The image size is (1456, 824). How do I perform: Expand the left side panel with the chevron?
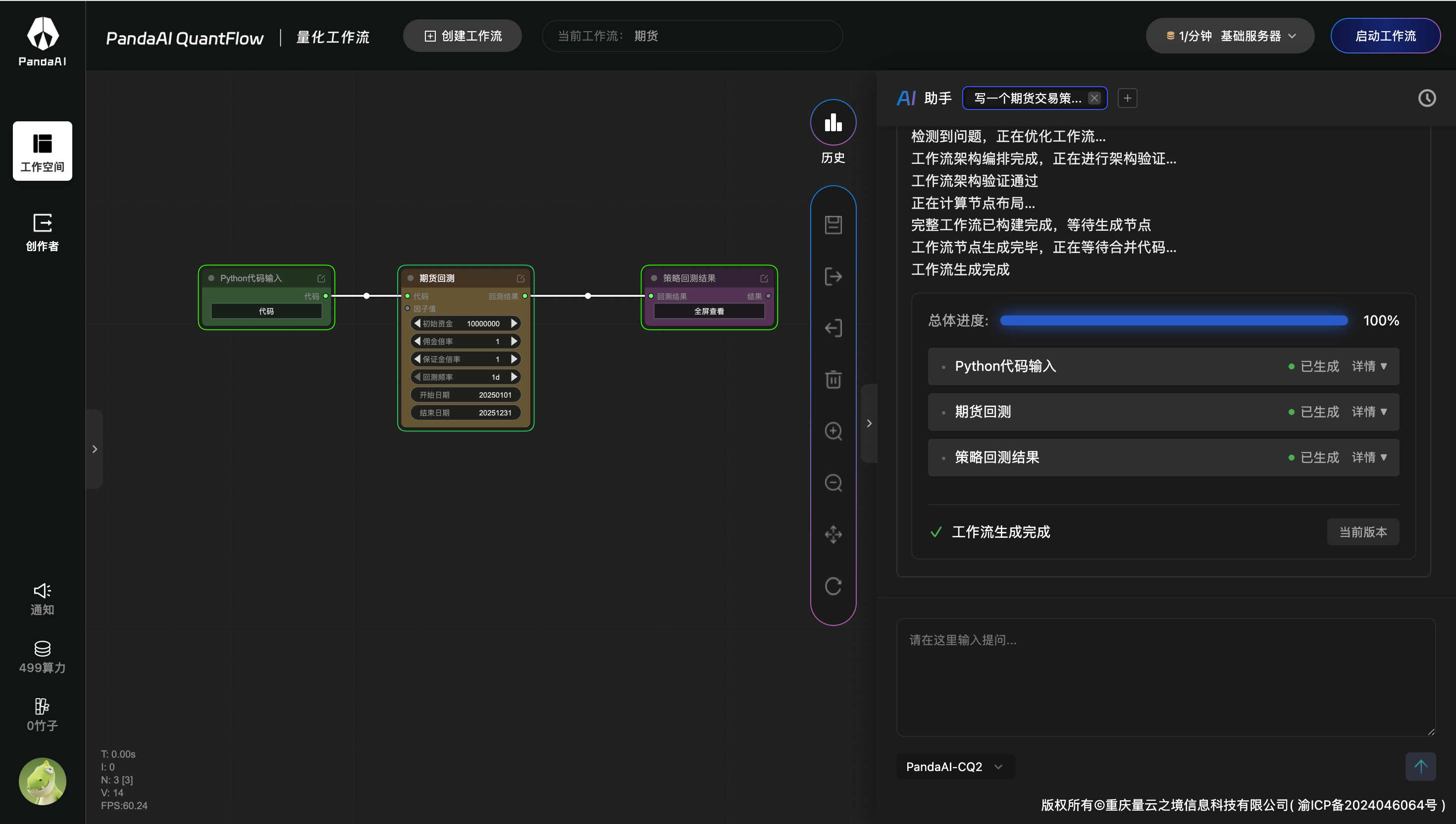point(95,449)
